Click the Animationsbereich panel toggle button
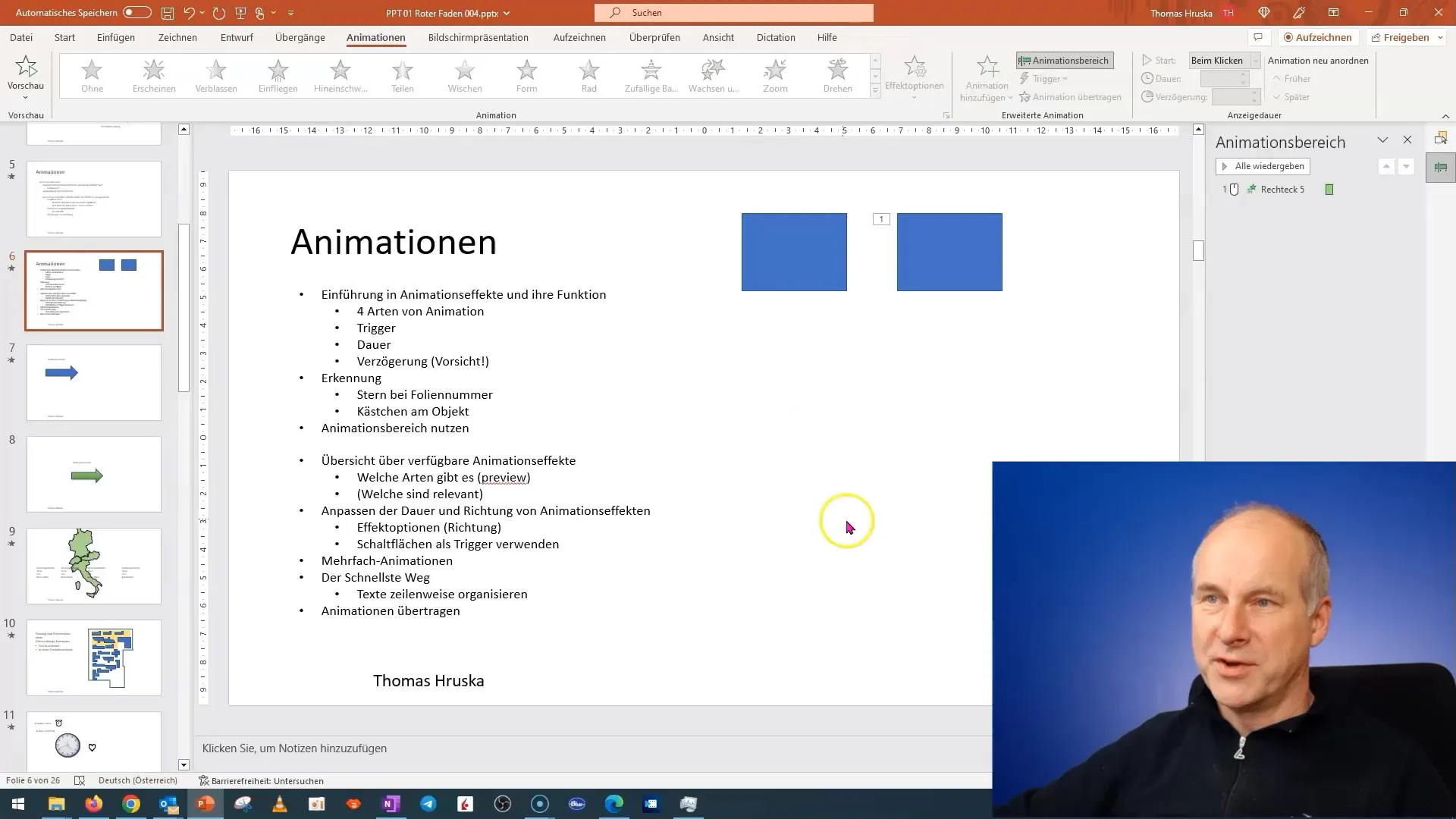The height and width of the screenshot is (819, 1456). click(x=1065, y=60)
